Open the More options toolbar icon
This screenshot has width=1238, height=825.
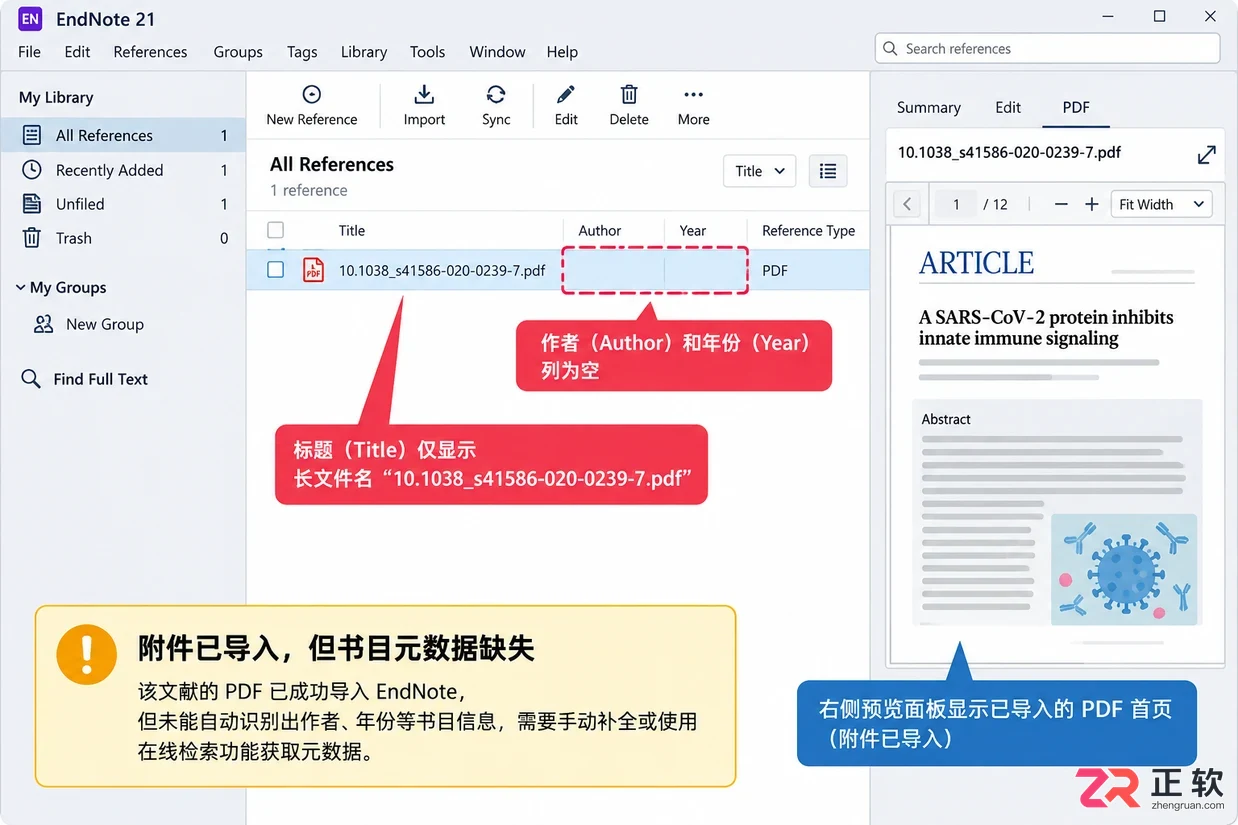click(x=693, y=94)
